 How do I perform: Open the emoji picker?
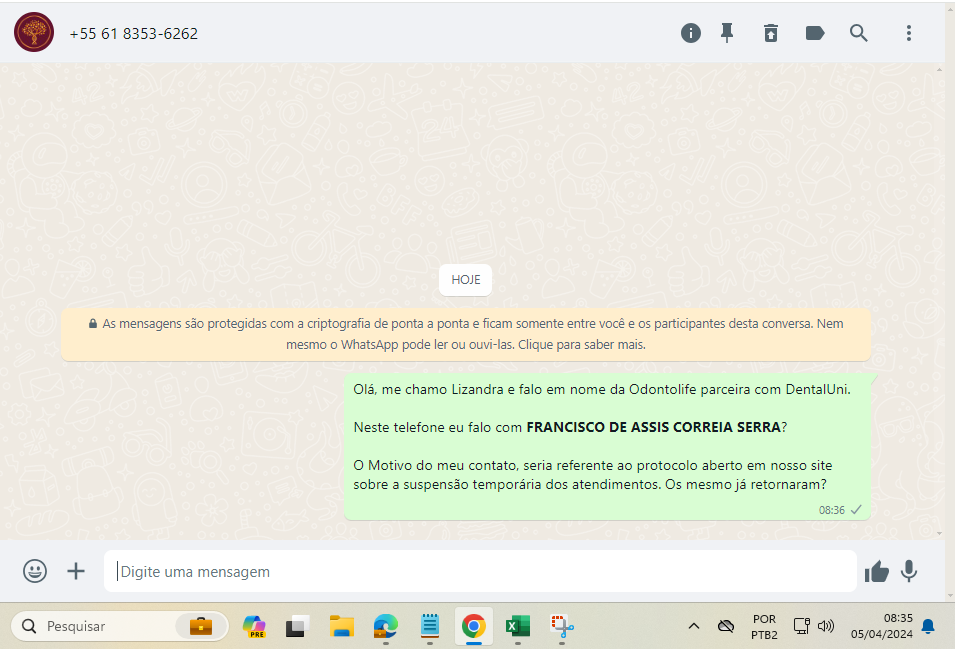pyautogui.click(x=35, y=571)
